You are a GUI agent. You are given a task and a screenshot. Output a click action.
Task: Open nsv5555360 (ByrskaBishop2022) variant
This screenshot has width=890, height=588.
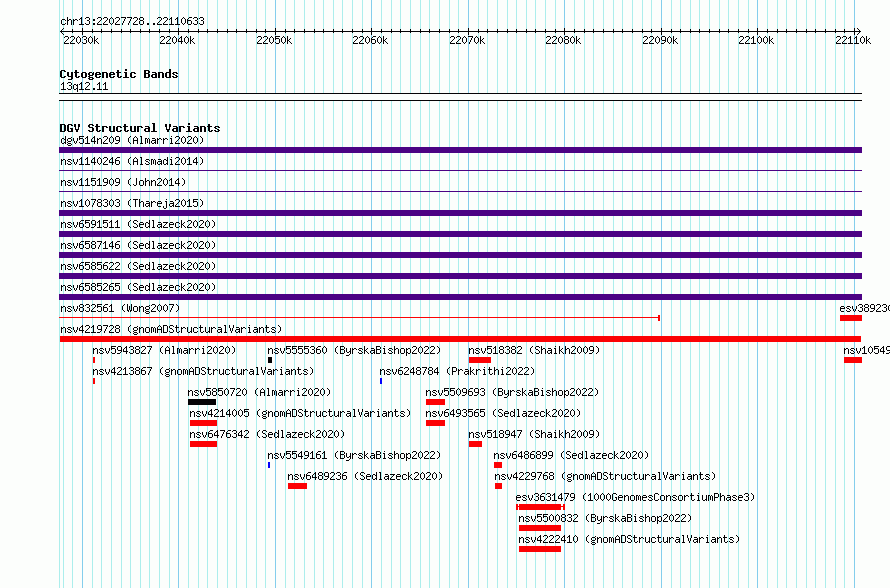354,350
